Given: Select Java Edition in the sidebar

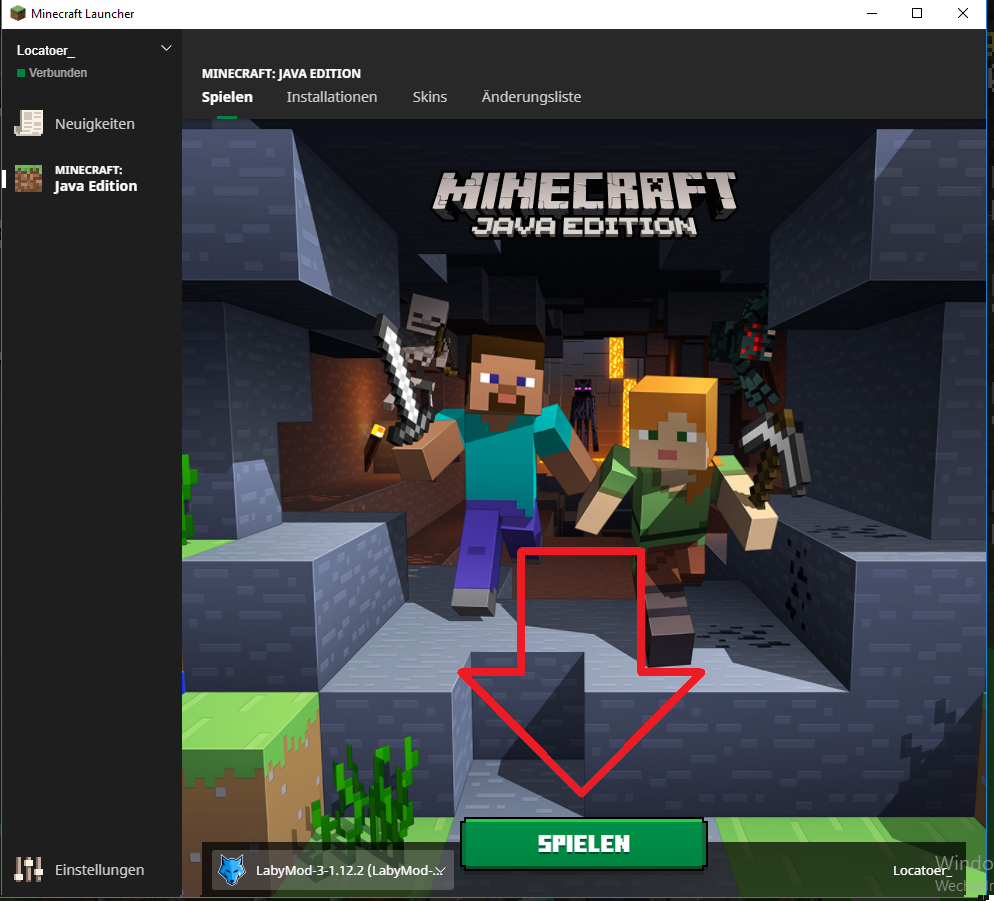Looking at the screenshot, I should (91, 178).
